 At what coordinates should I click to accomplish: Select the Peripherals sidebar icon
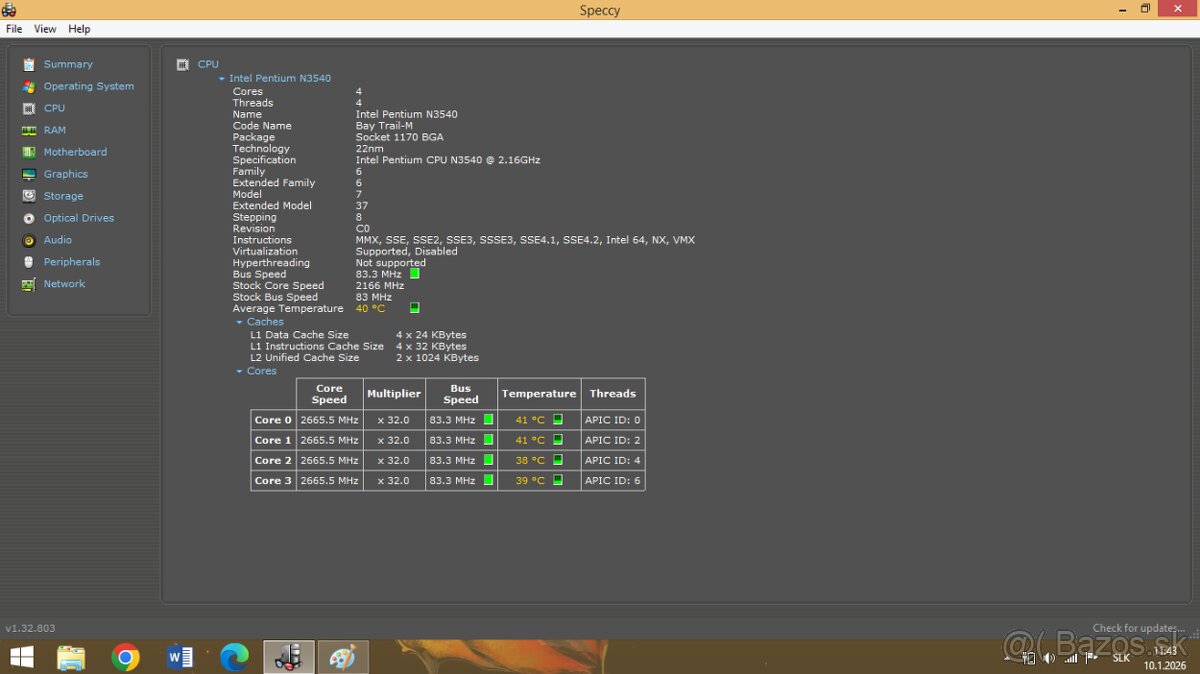(x=30, y=261)
